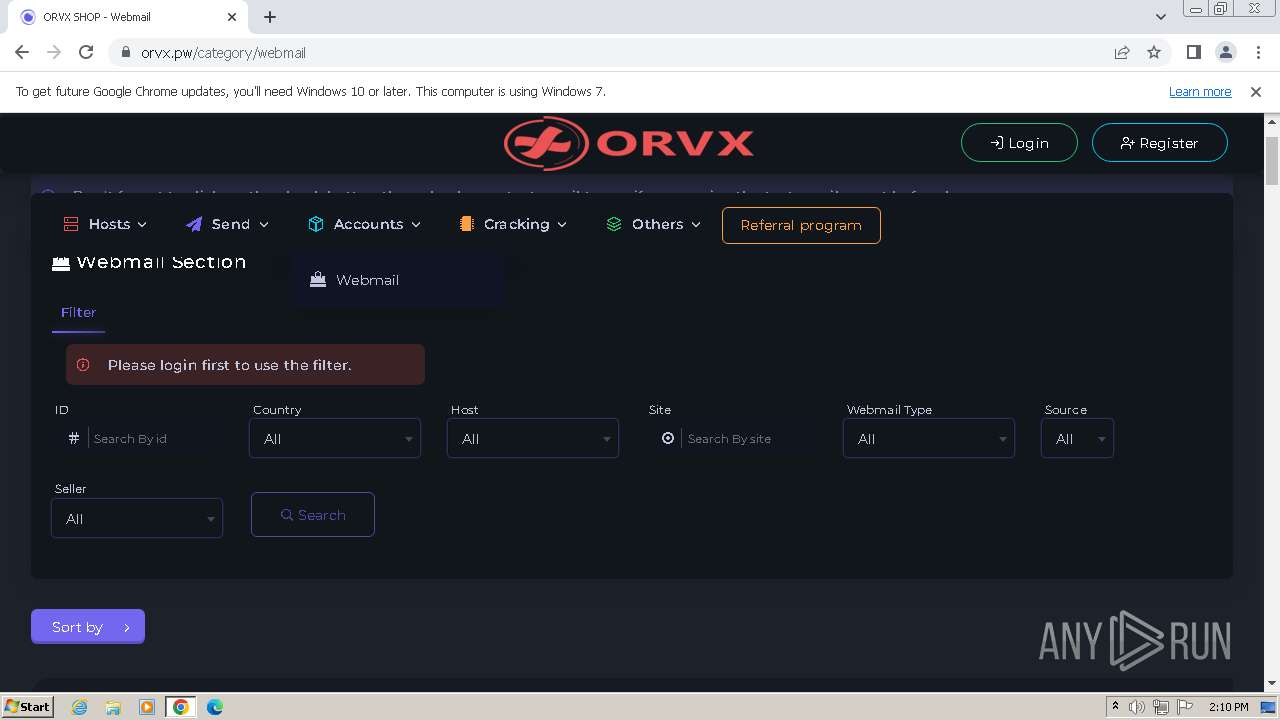Click the address bar URL
Screen dimensions: 1280x720
coord(223,52)
